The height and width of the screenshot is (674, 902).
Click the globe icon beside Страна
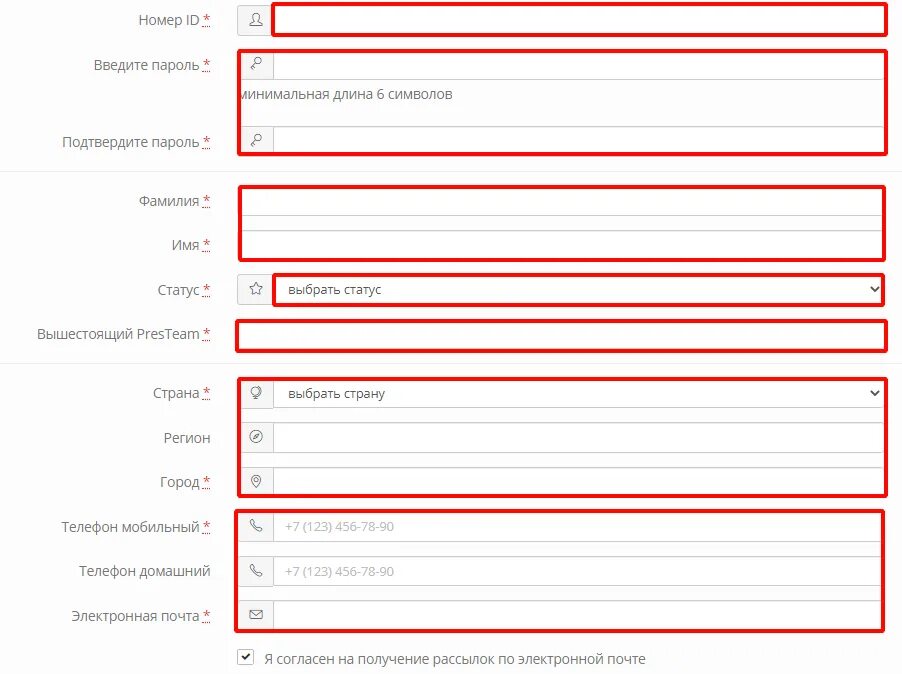(x=257, y=393)
